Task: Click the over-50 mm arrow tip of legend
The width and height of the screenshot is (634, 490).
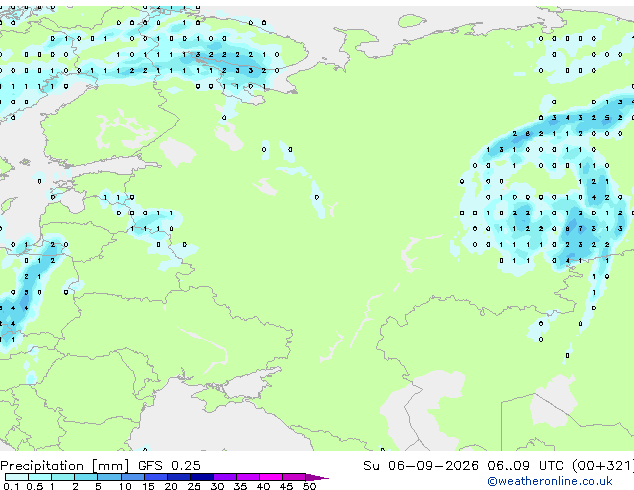Action: point(317,477)
